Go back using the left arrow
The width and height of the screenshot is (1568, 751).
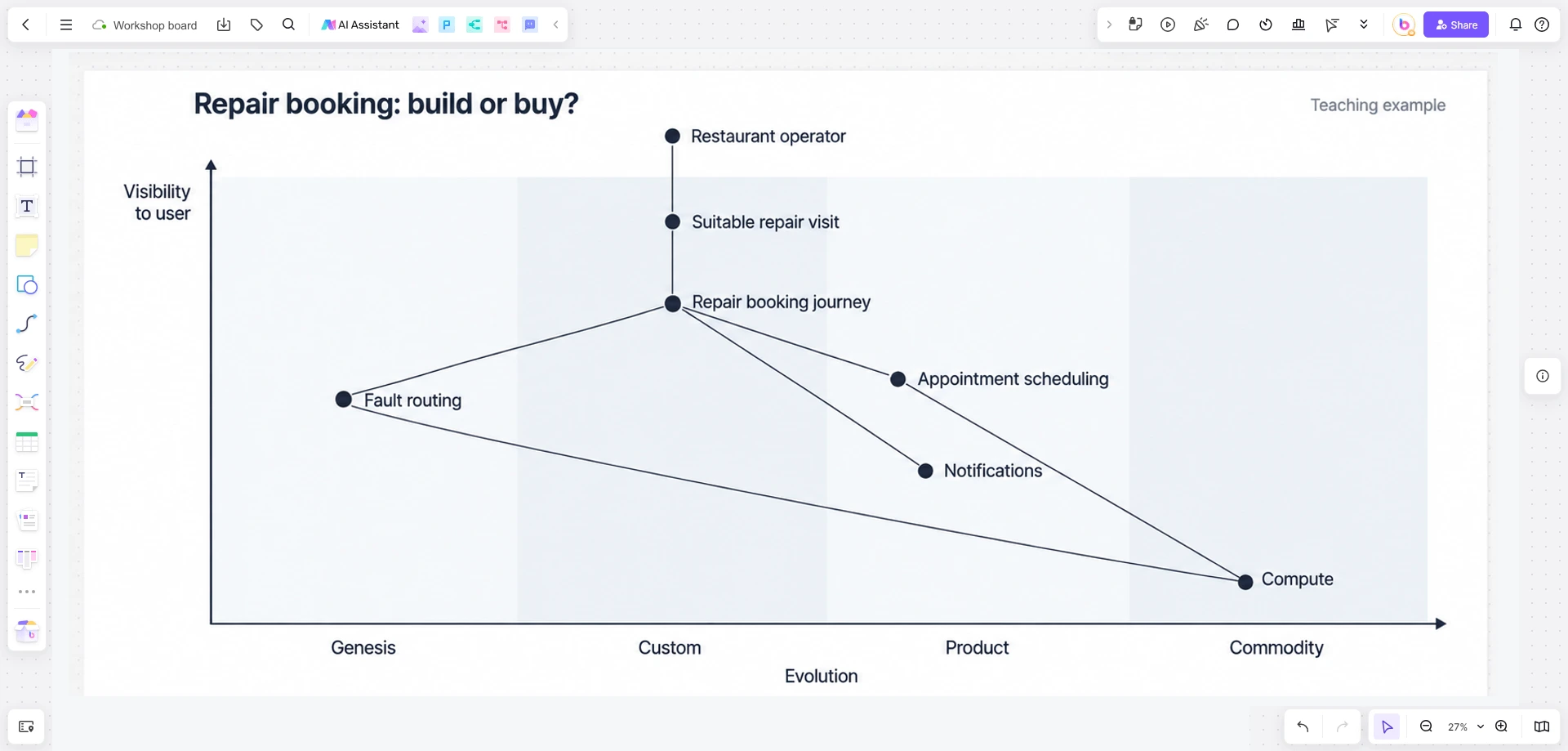(26, 25)
